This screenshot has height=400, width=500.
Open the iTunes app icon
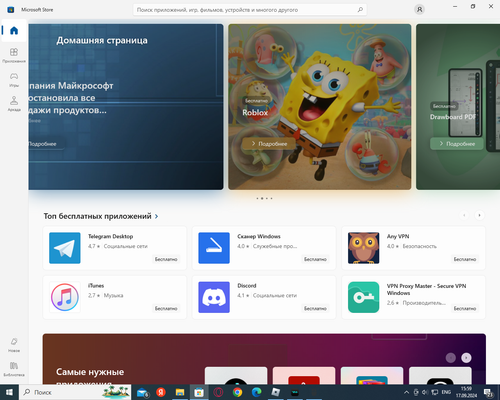(65, 297)
